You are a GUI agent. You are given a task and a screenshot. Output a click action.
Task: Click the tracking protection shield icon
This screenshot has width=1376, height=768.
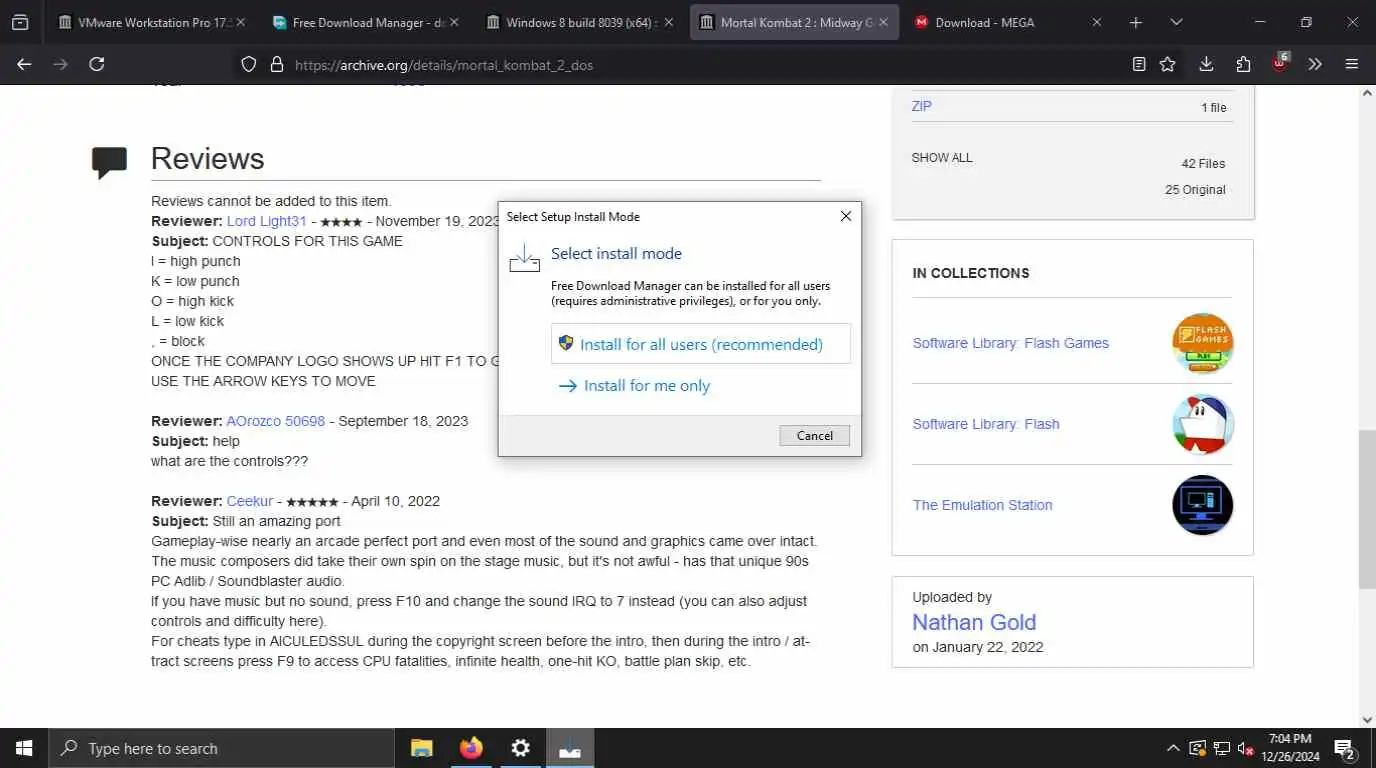[x=249, y=64]
